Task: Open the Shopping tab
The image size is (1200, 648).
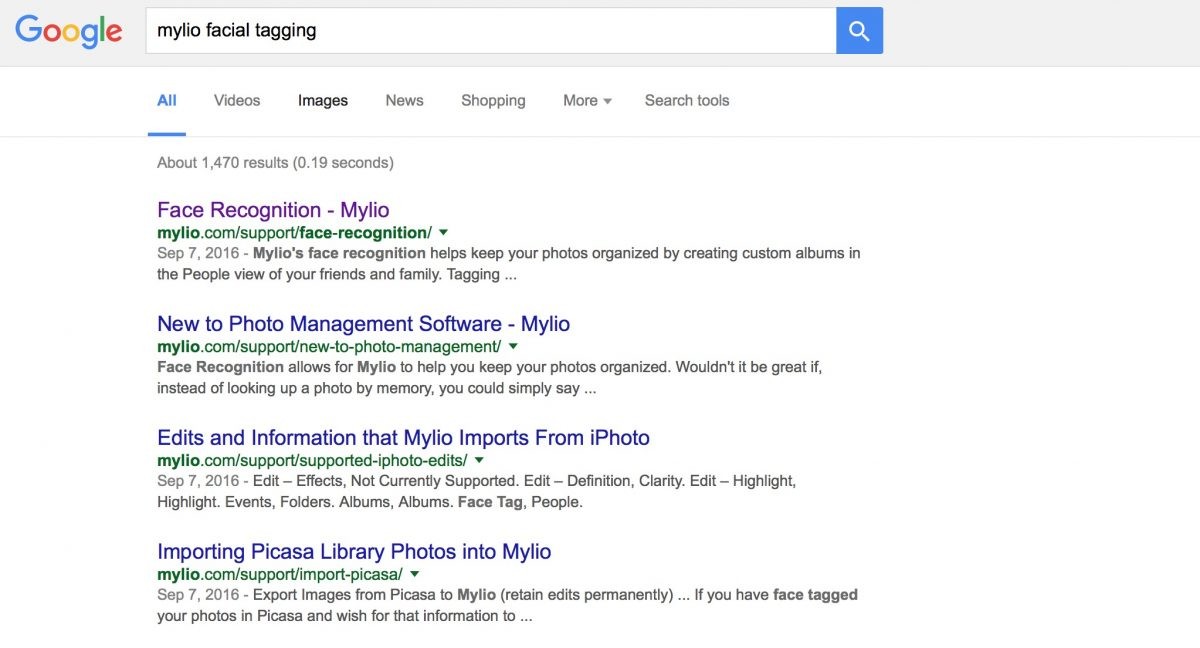Action: [x=493, y=100]
